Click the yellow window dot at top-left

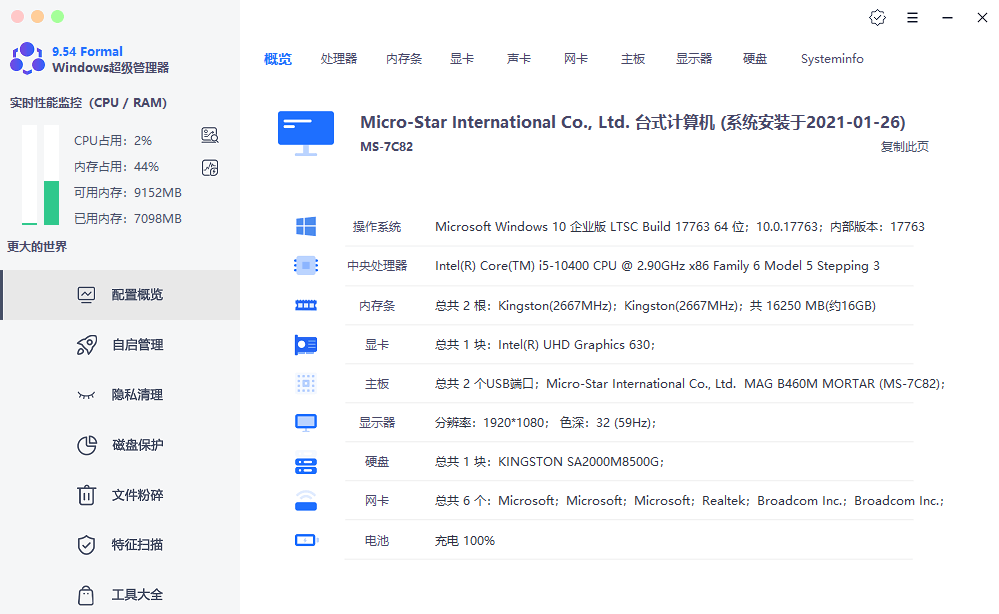coord(38,17)
